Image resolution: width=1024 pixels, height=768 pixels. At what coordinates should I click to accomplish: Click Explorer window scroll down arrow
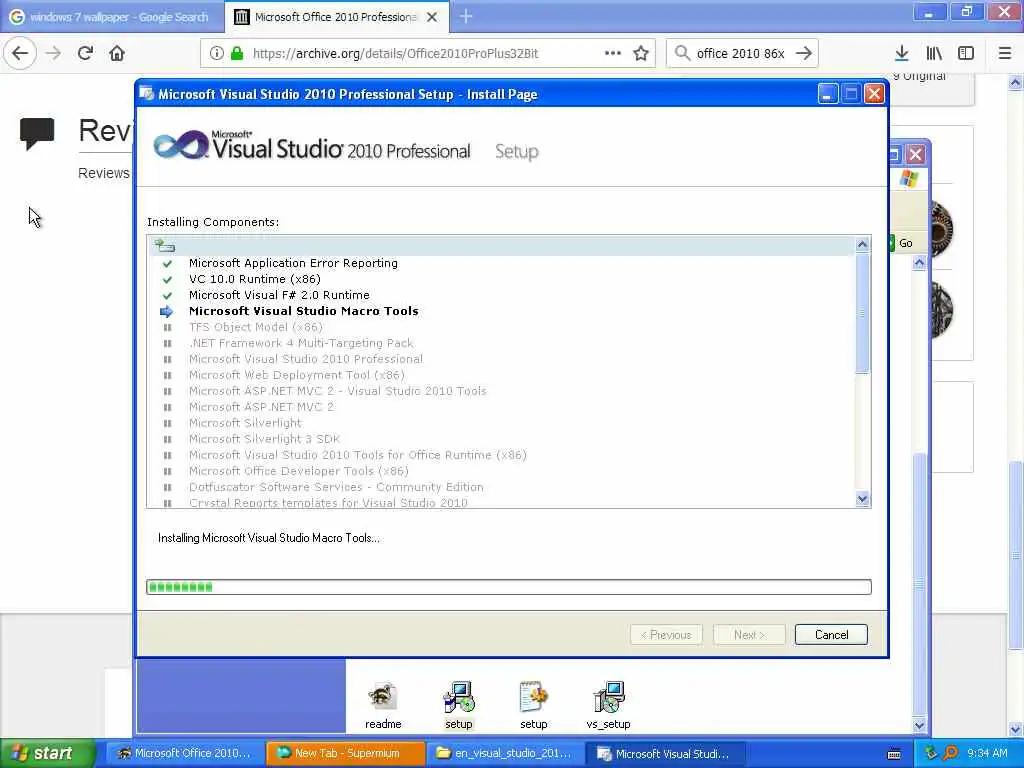[920, 726]
